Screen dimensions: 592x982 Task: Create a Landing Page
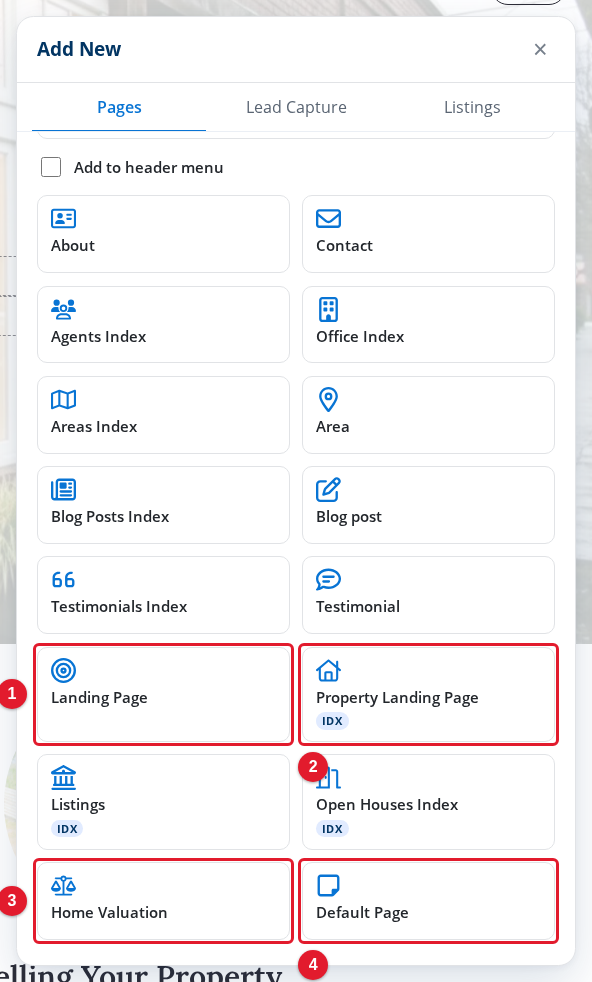coord(164,695)
